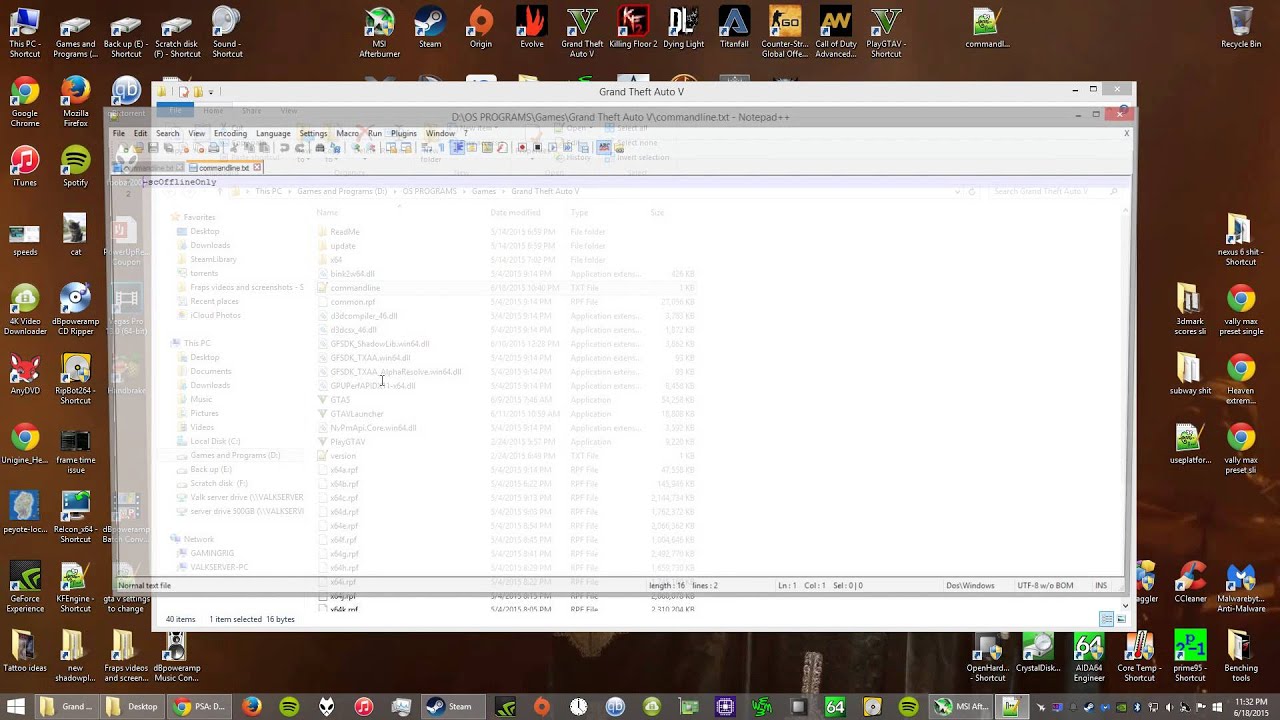Select the AIDA64 Engineer desktop icon
Viewport: 1280px width, 720px height.
coord(1089,657)
